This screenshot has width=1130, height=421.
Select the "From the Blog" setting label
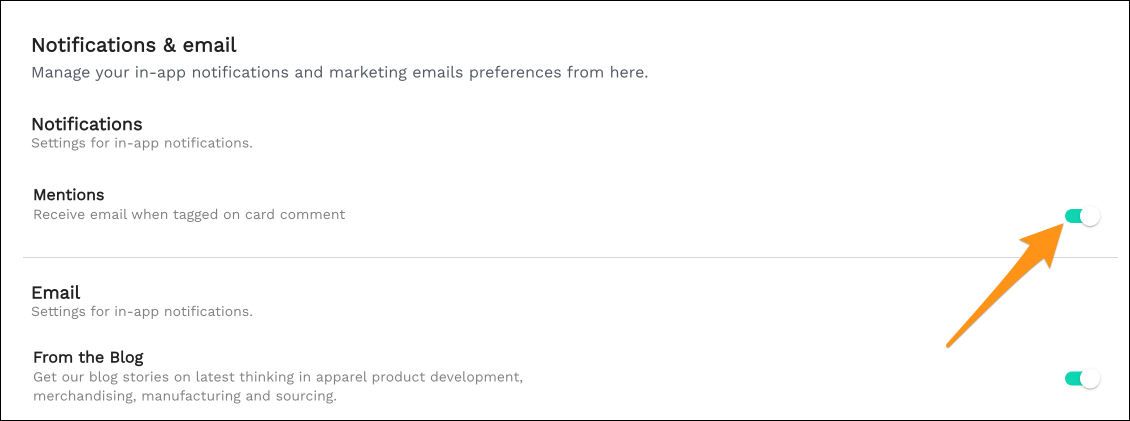88,357
